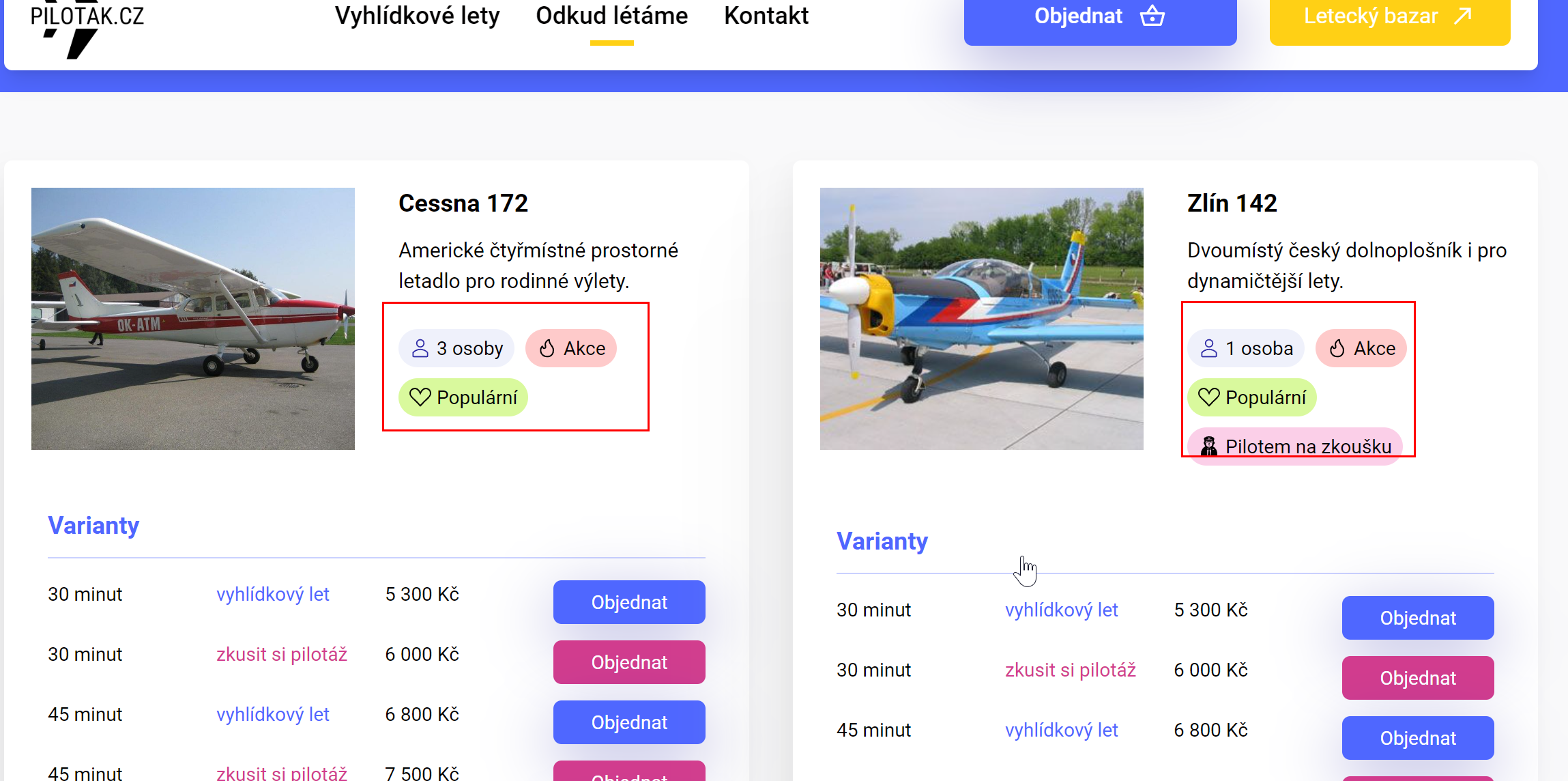Viewport: 1568px width, 781px height.
Task: Open the Kontakt menu item
Action: 766,16
